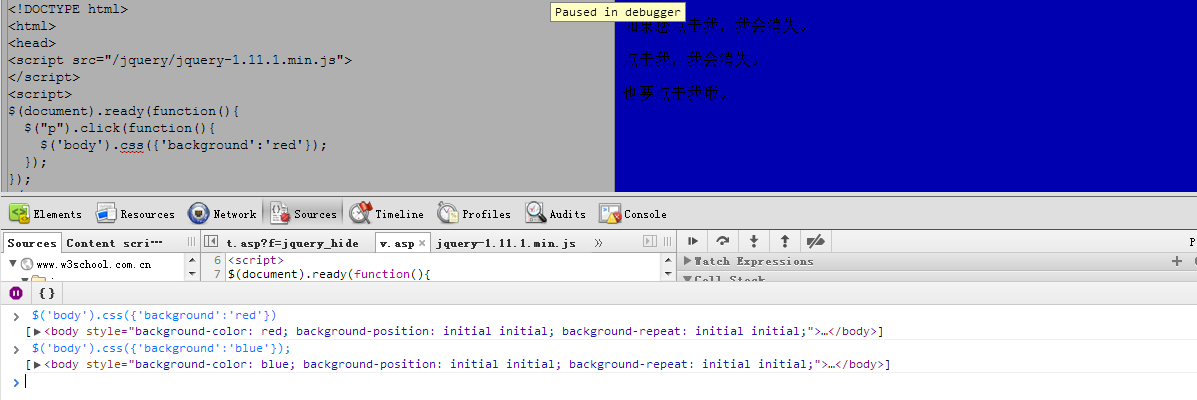Open the Resources panel
The image size is (1197, 400).
coord(135,214)
